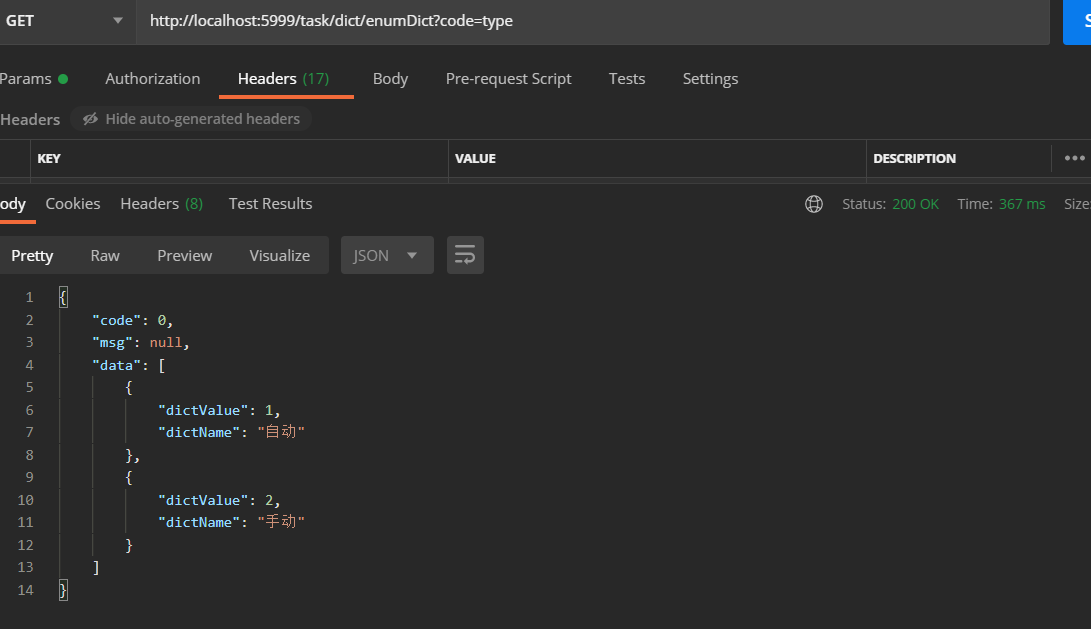
Task: Toggle Hide auto-generated headers
Action: [x=191, y=119]
